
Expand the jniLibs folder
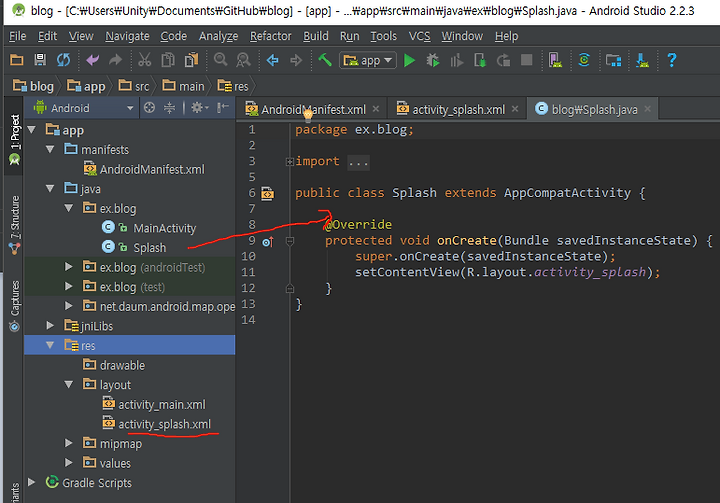pyautogui.click(x=50, y=326)
